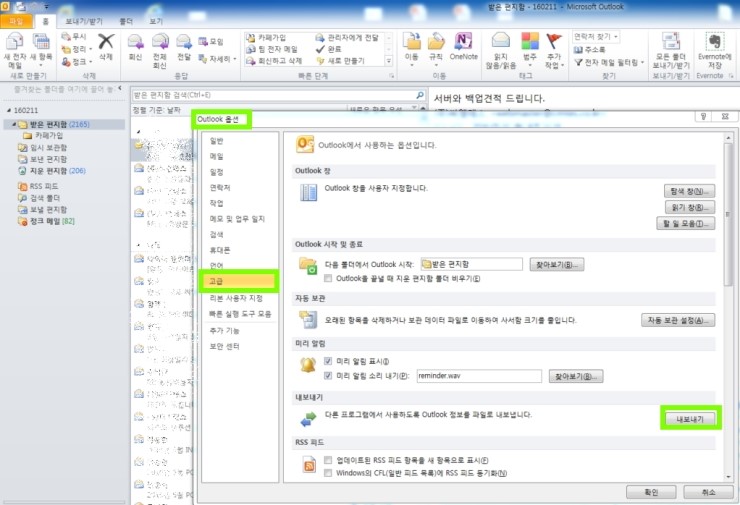This screenshot has height=505, width=740.
Task: Open the 검색 폴더 item
Action: tap(39, 198)
